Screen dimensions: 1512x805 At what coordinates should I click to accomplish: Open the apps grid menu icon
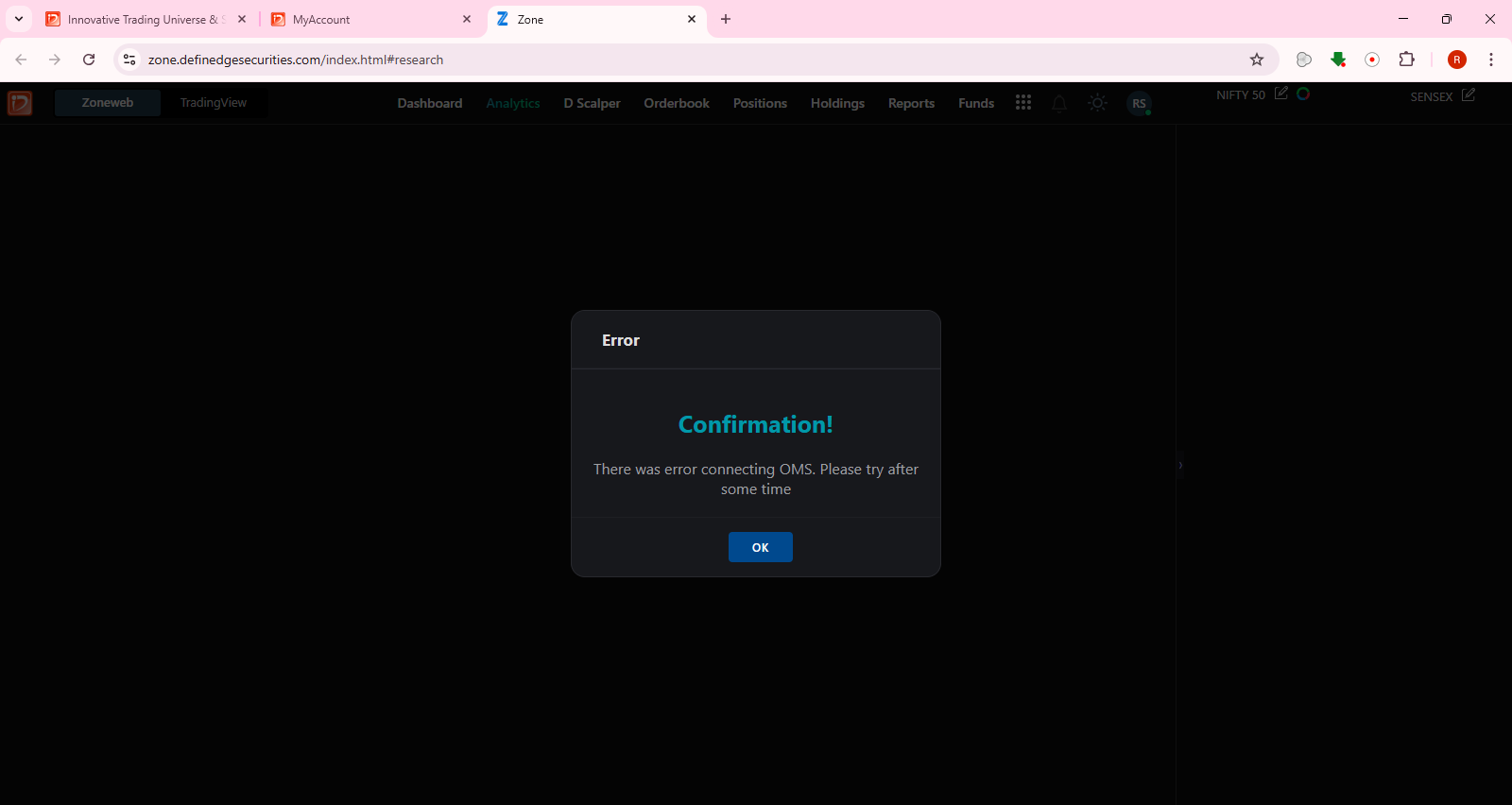[1022, 103]
